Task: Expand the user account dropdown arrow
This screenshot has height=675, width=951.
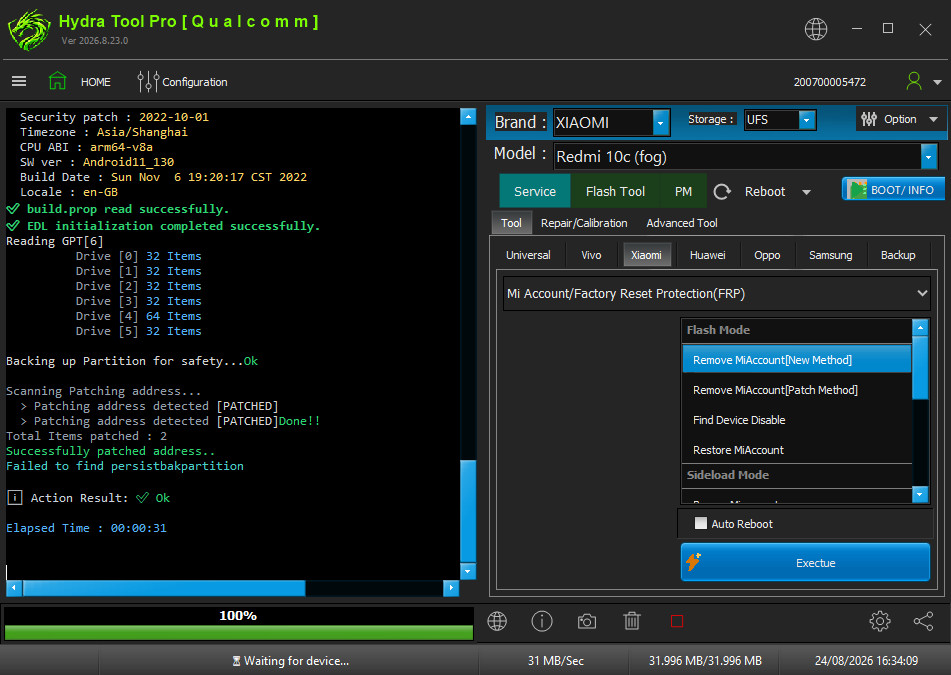Action: point(937,82)
